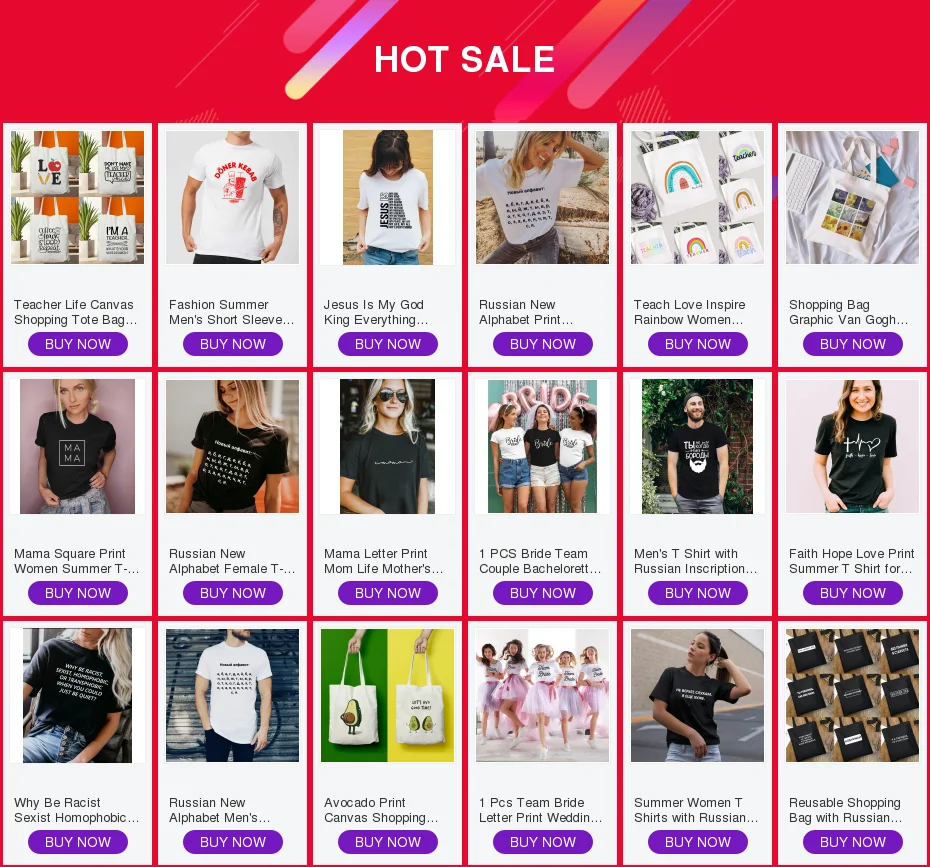Viewport: 930px width, 867px height.
Task: Open Men's T Shirt with Russian Inscription link
Action: tap(695, 561)
